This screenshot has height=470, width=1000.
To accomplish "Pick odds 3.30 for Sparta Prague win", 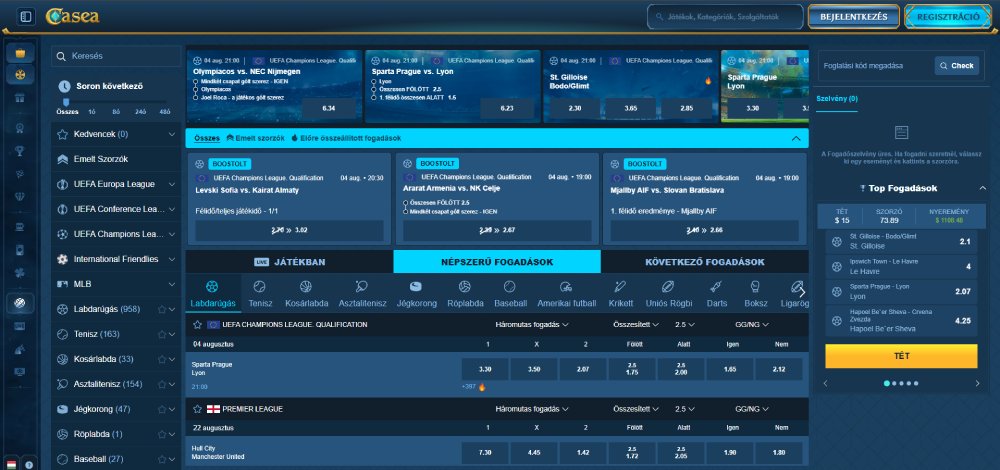I will pyautogui.click(x=485, y=369).
